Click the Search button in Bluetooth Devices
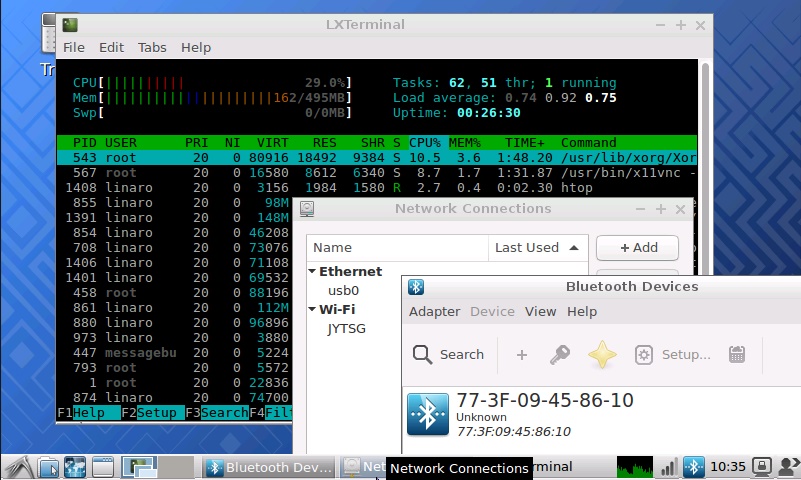Image resolution: width=801 pixels, height=480 pixels. pyautogui.click(x=448, y=354)
